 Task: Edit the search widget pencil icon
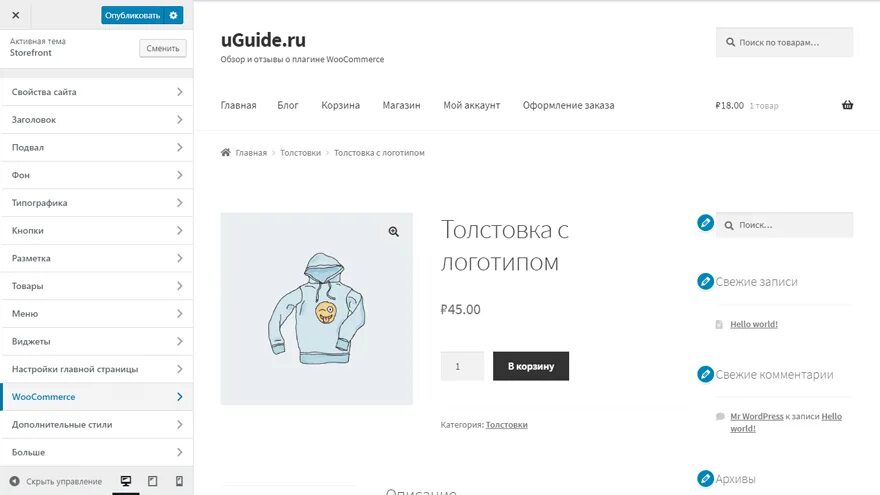705,223
